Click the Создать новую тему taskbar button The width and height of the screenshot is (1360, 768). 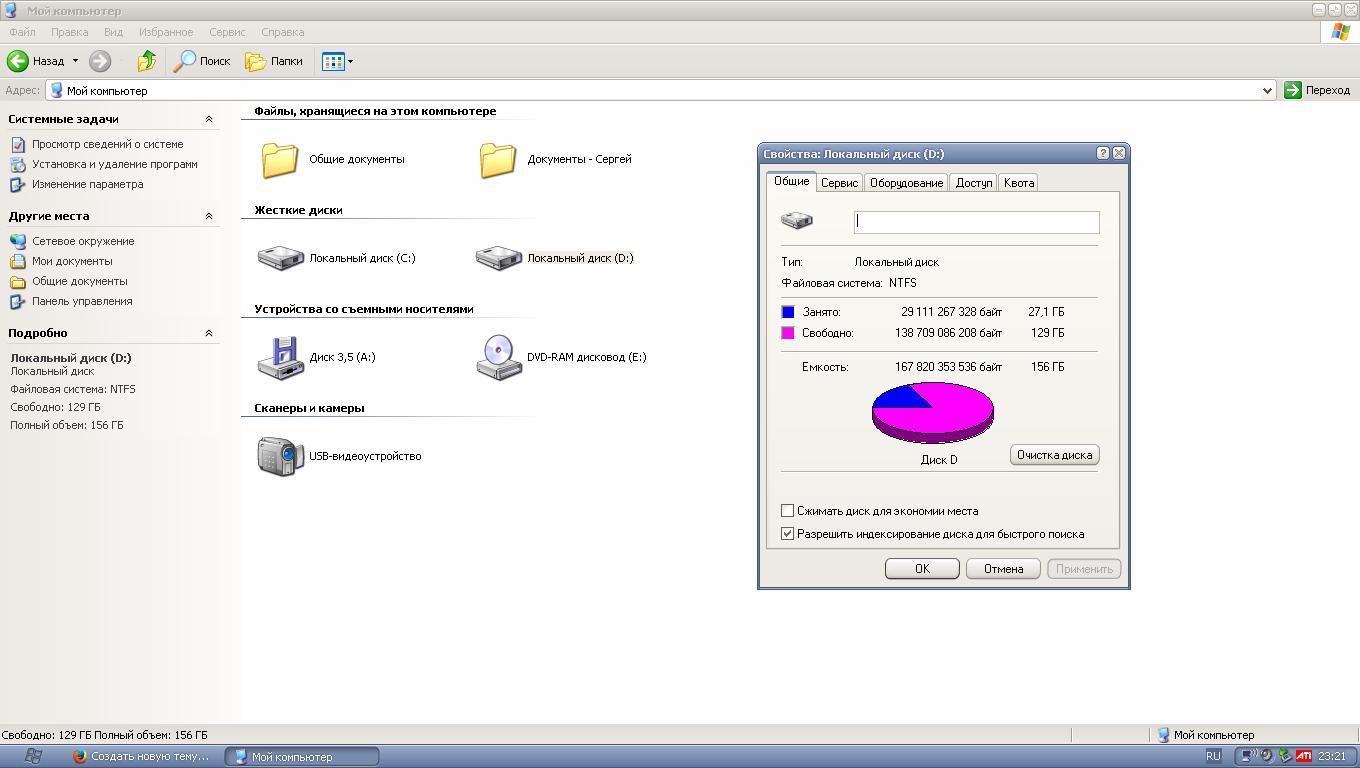click(142, 756)
